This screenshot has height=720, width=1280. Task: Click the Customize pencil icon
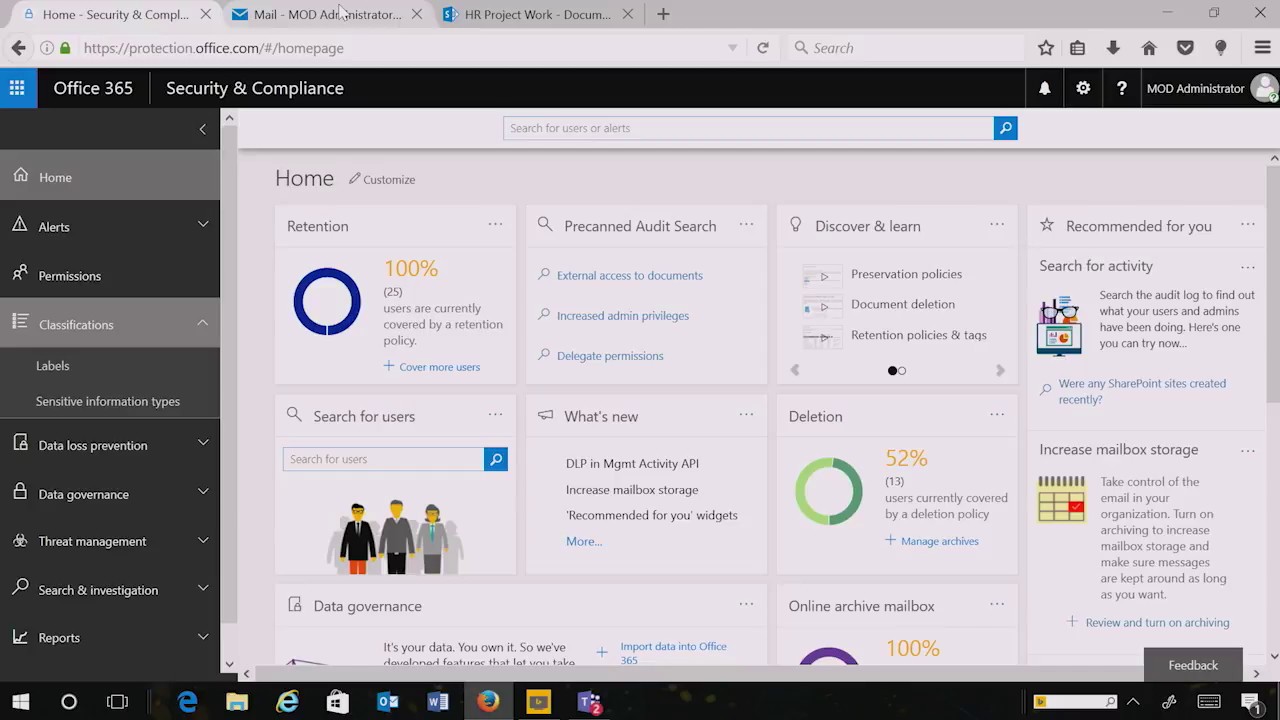coord(354,179)
